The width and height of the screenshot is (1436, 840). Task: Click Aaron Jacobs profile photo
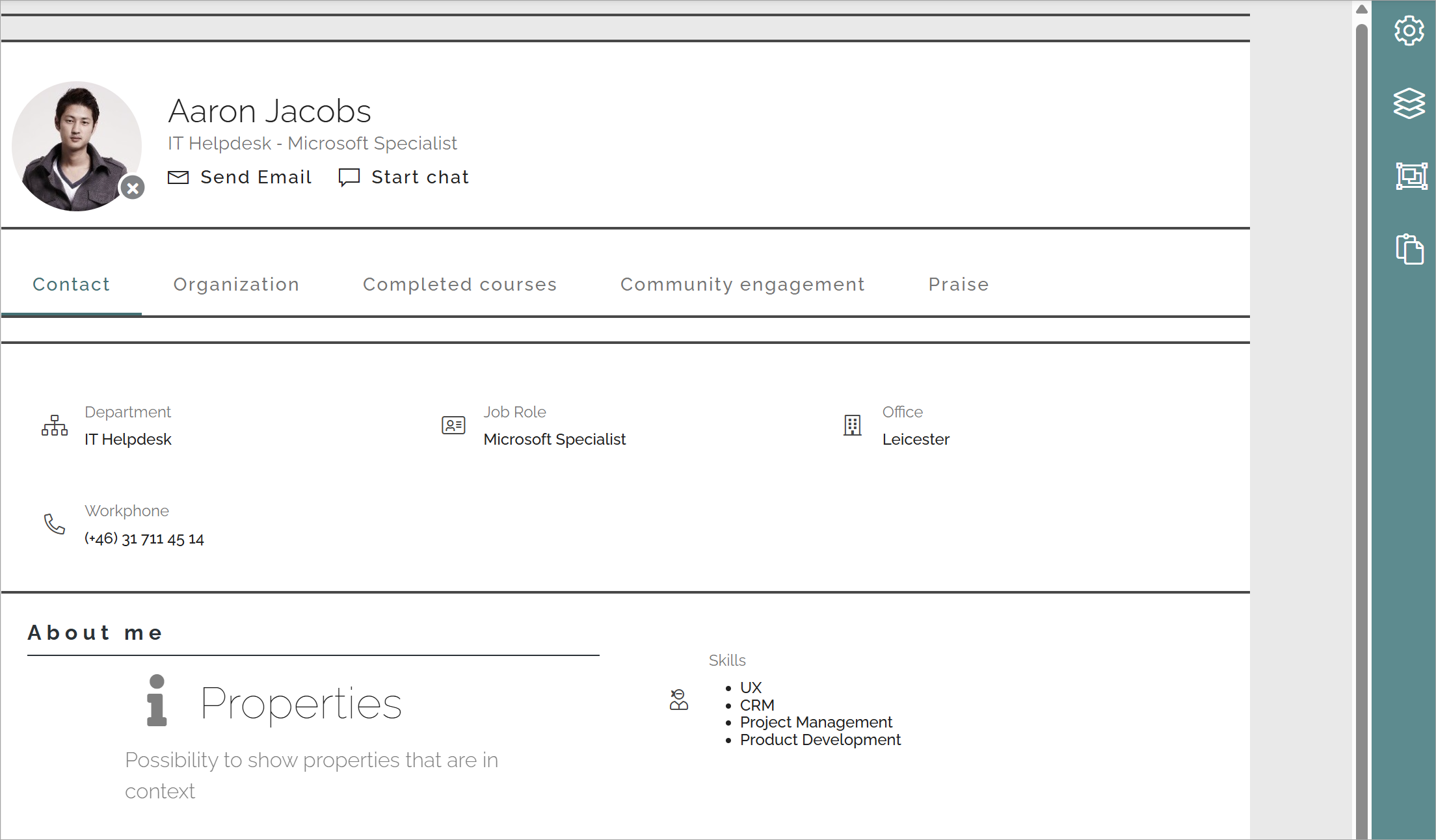[77, 146]
